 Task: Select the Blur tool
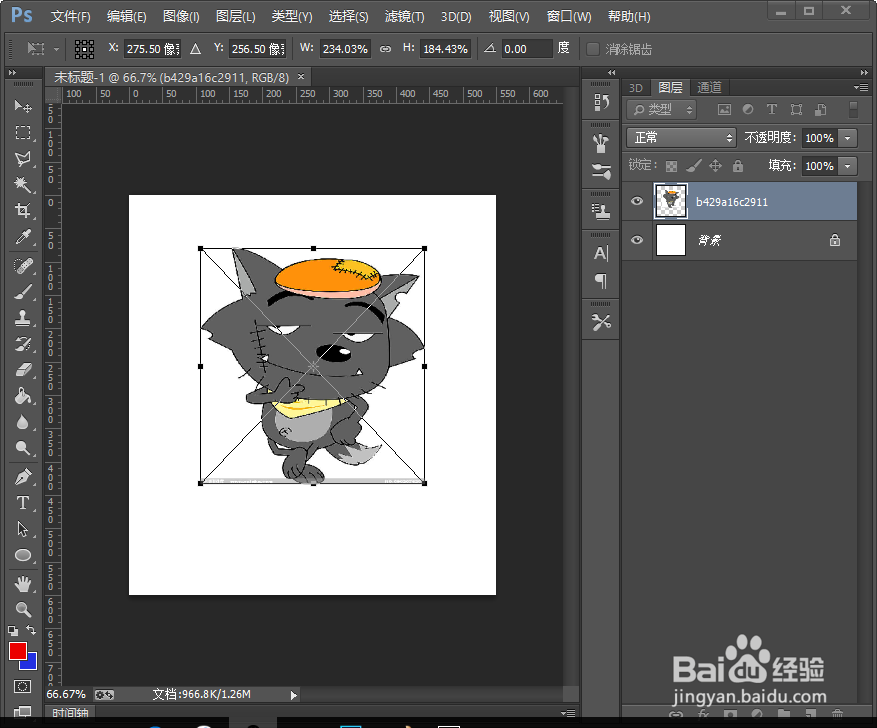[x=23, y=423]
